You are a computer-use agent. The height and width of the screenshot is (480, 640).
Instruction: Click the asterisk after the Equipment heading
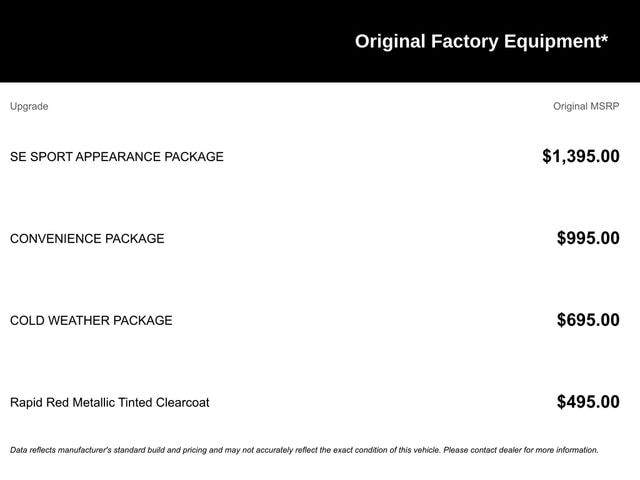point(603,39)
